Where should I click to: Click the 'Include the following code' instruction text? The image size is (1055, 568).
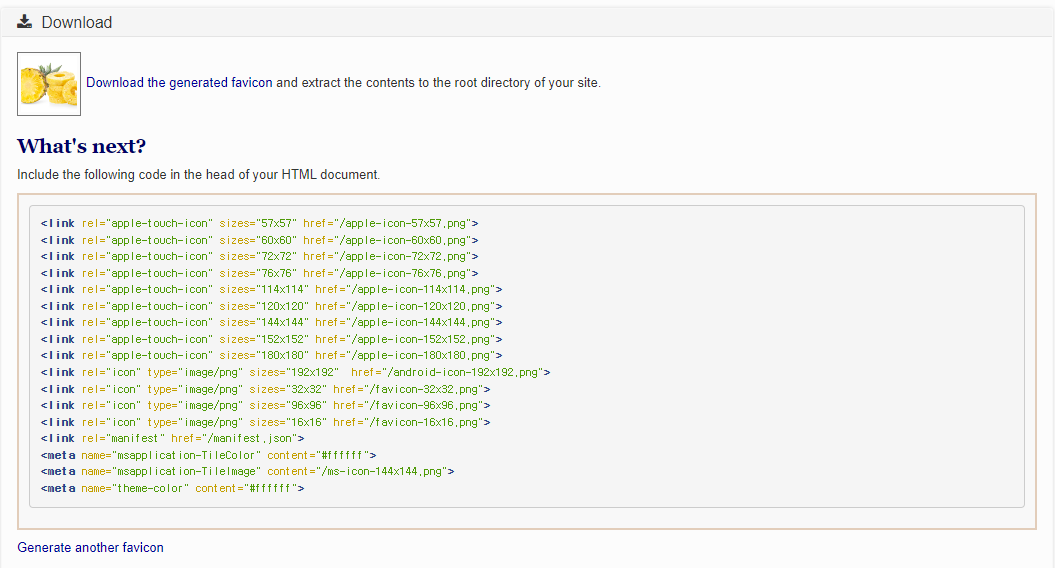(x=198, y=174)
